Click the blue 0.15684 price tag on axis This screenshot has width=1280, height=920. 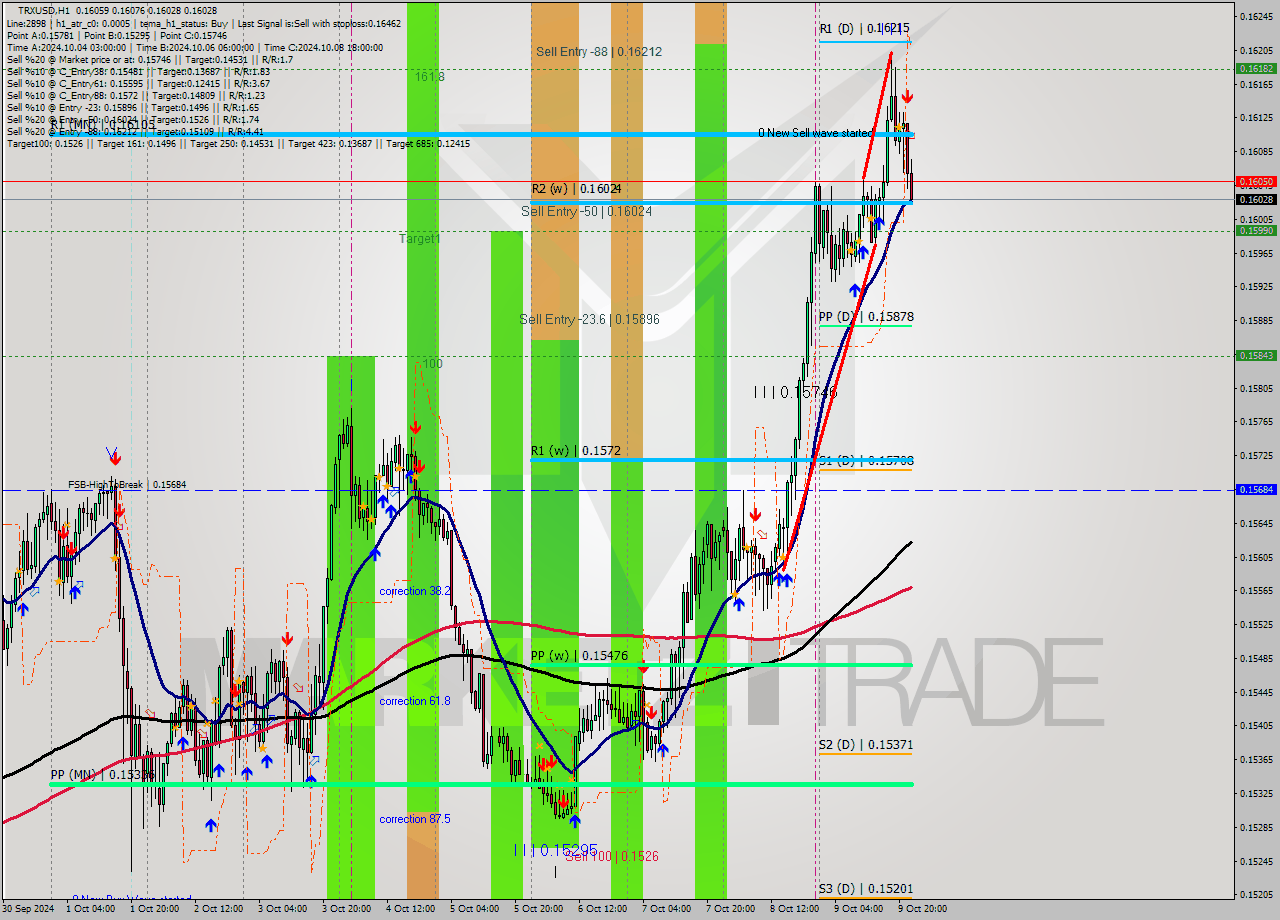[x=1255, y=489]
